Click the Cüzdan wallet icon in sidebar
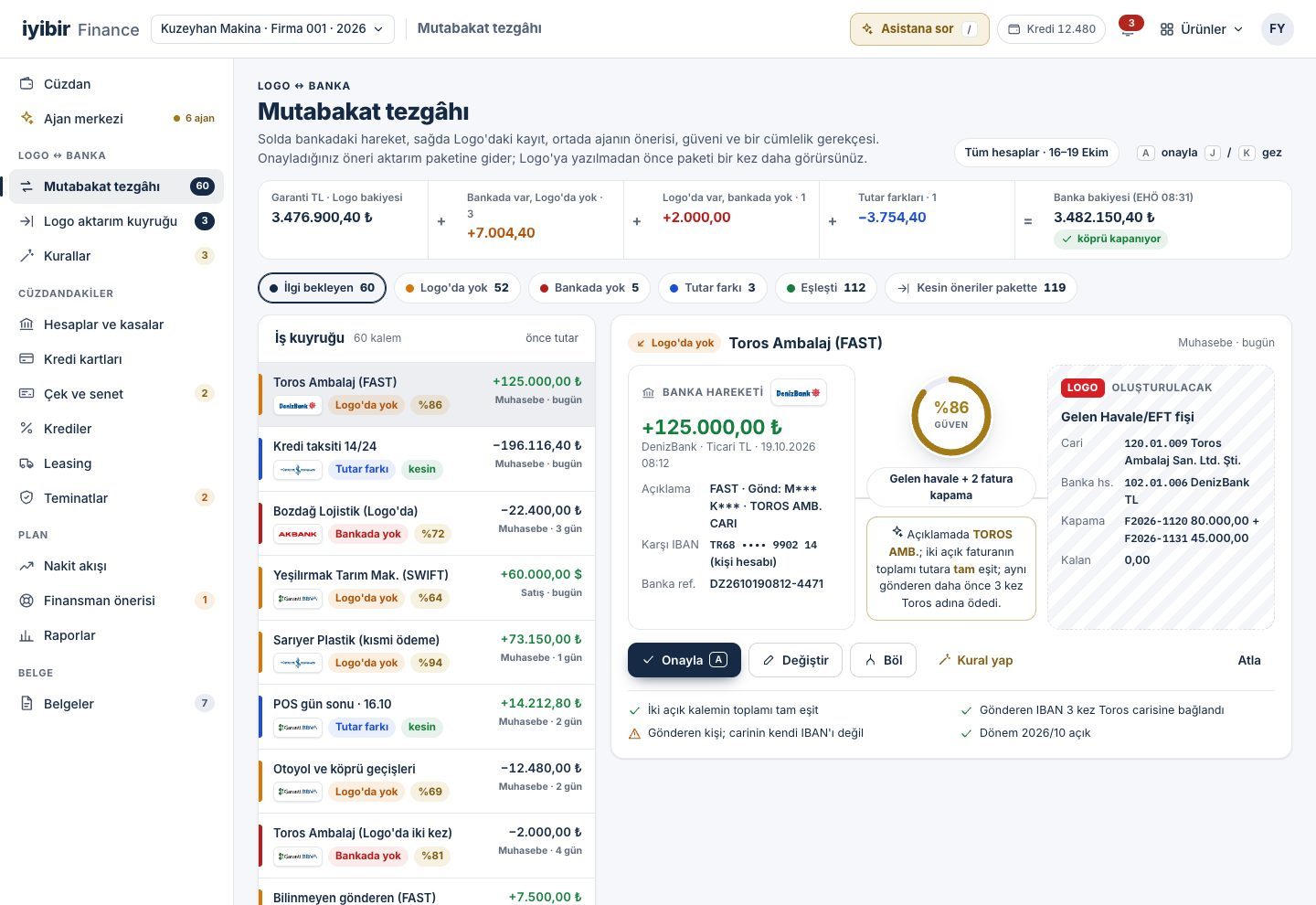1316x905 pixels. pos(27,84)
